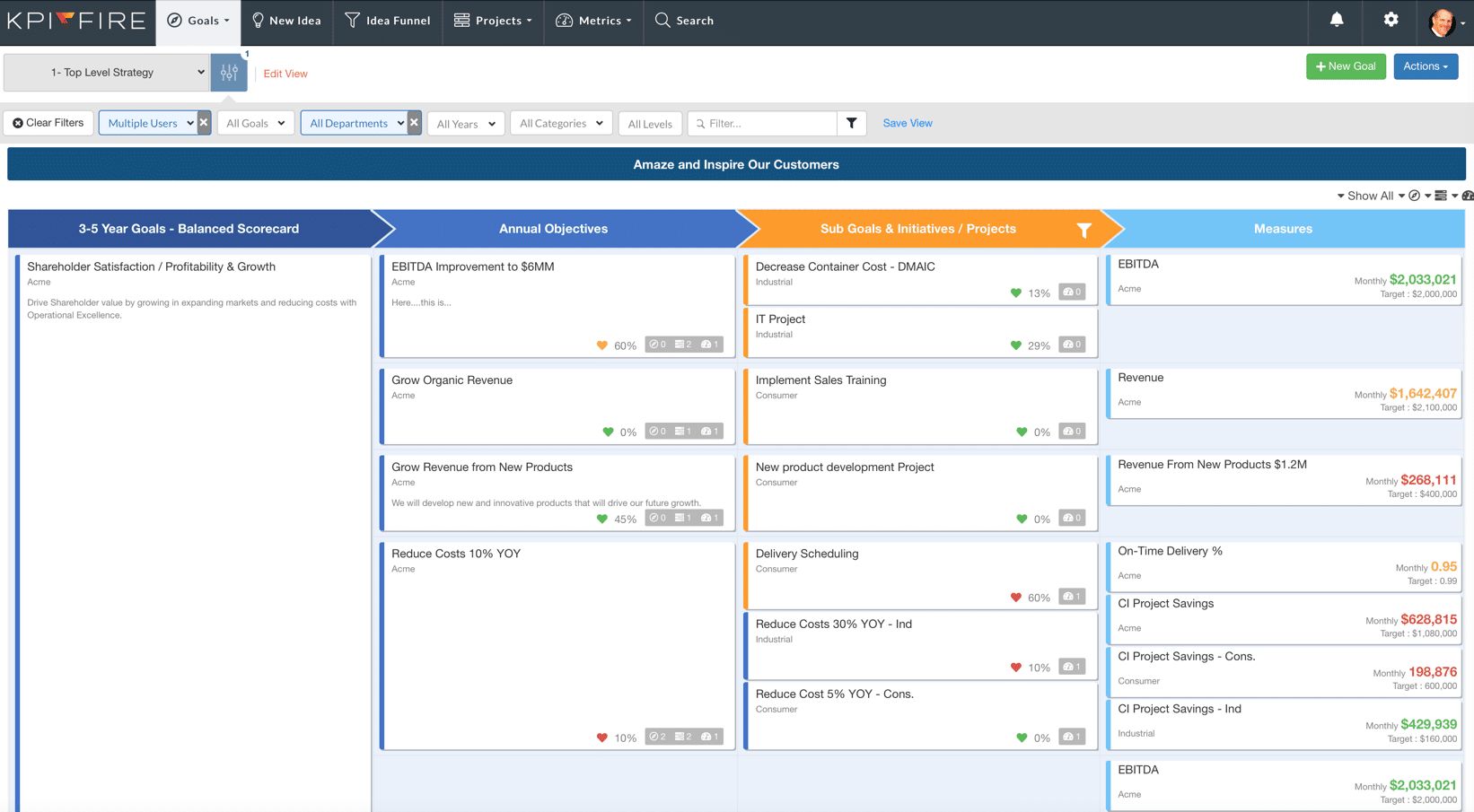The width and height of the screenshot is (1474, 812).
Task: Open New Idea in the top navigation
Action: 286,21
